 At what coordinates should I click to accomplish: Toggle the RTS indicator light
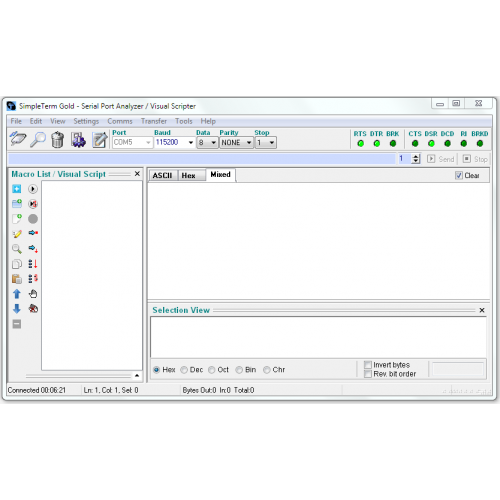click(x=360, y=144)
